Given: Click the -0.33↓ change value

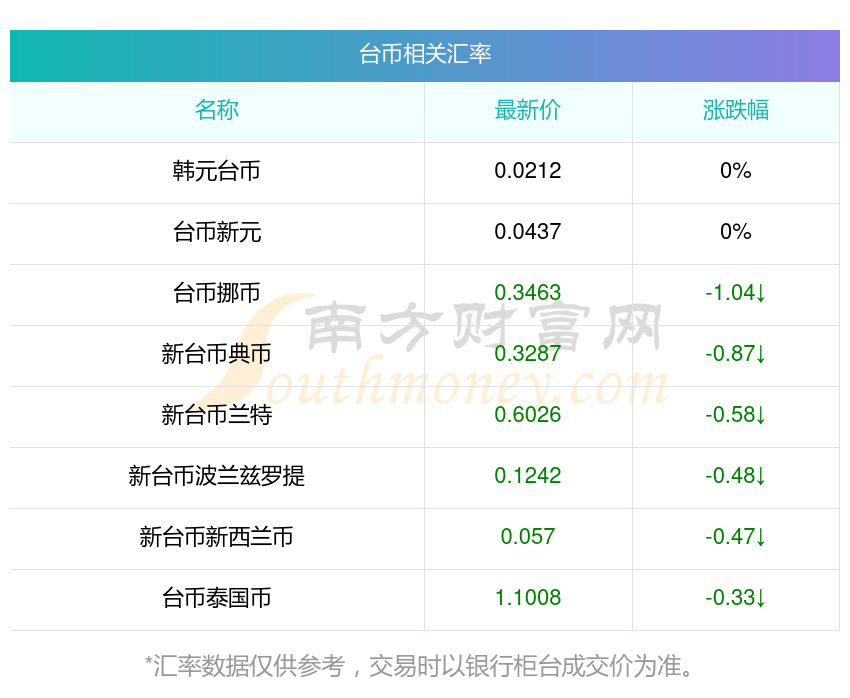Looking at the screenshot, I should [x=736, y=598].
